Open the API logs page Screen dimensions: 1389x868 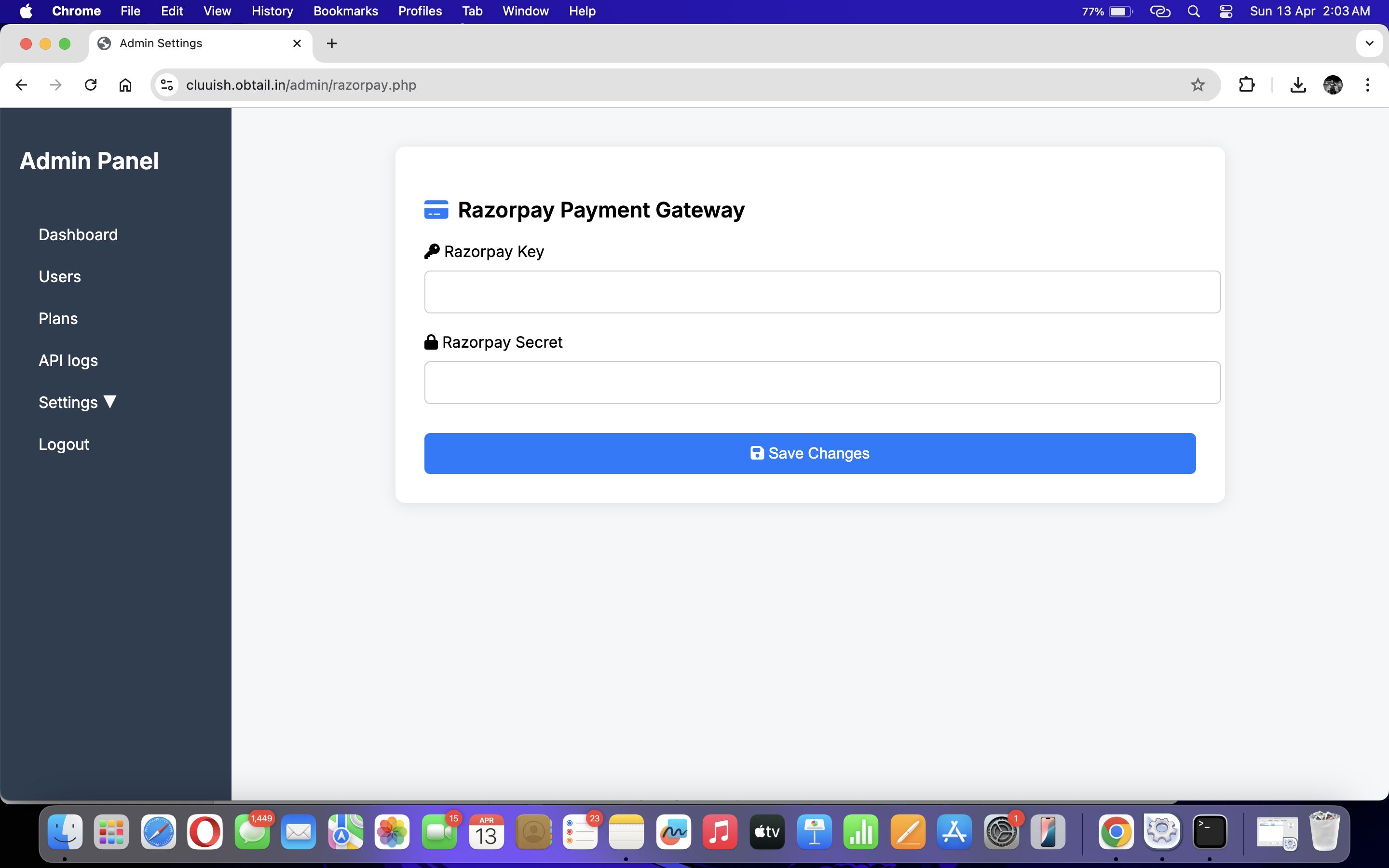(68, 361)
